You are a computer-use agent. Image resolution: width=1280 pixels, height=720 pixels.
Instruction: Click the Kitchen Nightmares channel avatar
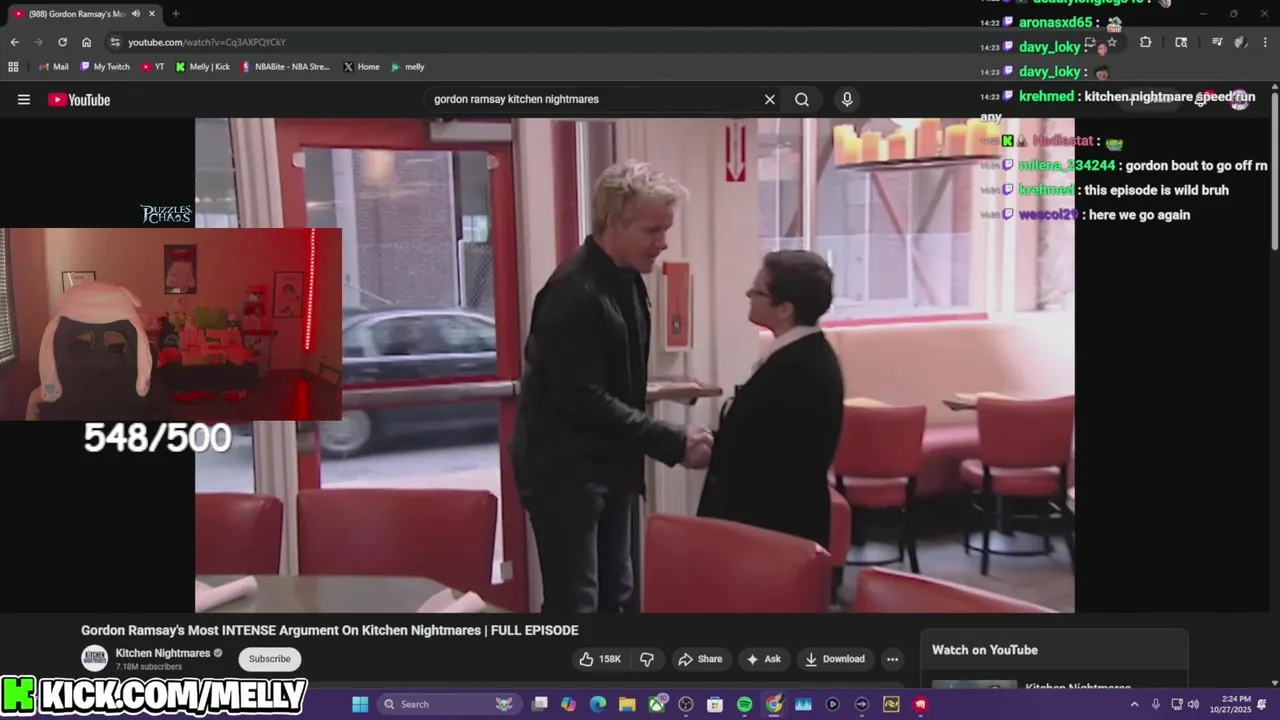pos(95,658)
